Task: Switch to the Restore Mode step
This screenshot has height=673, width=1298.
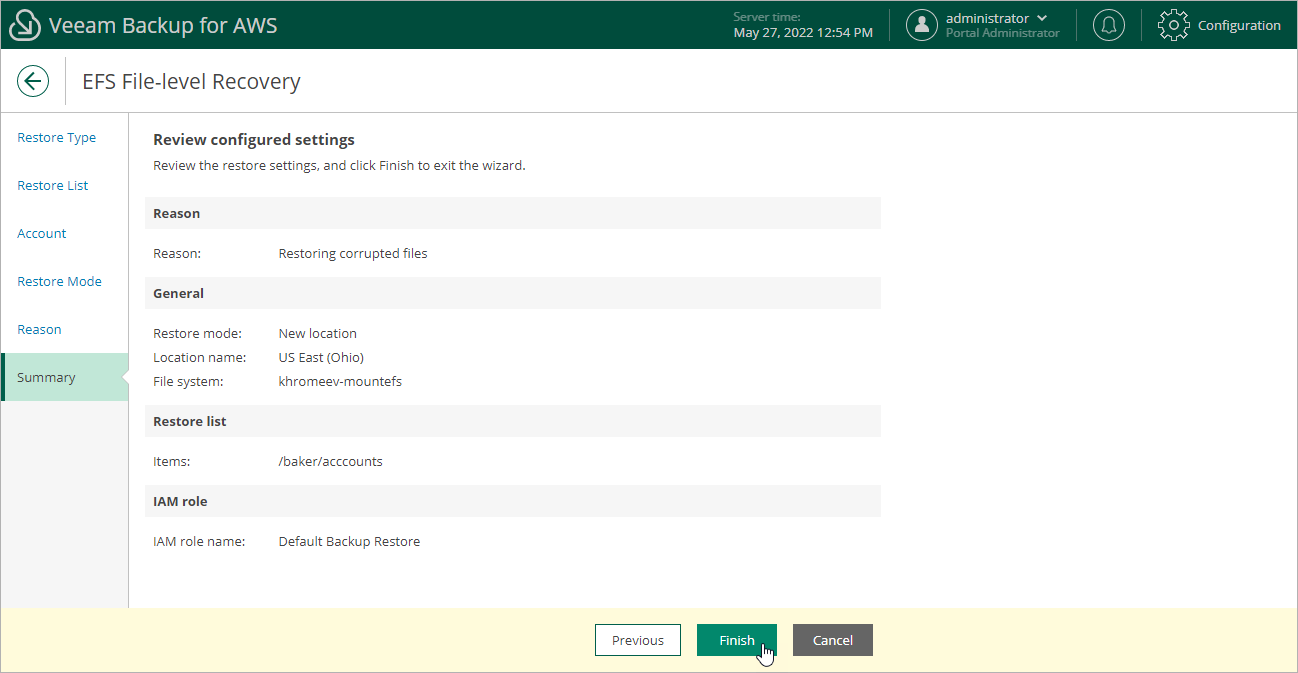Action: (59, 281)
